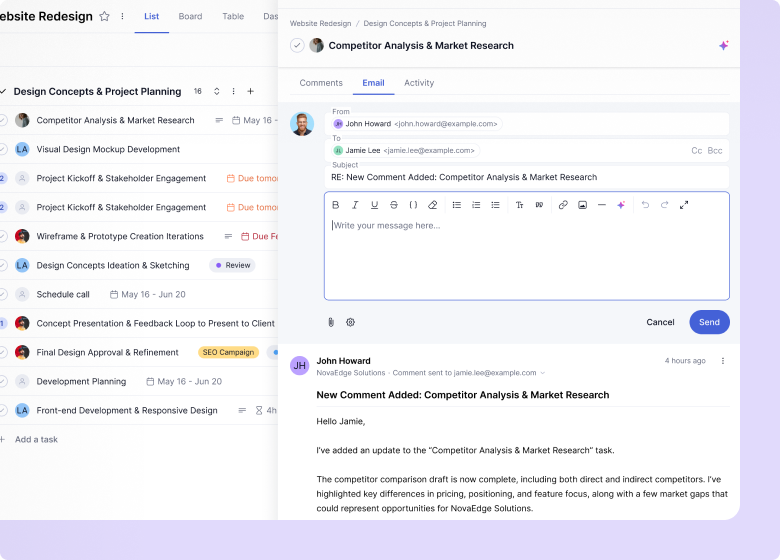Insert a block quote
This screenshot has height=560, width=780.
(539, 205)
